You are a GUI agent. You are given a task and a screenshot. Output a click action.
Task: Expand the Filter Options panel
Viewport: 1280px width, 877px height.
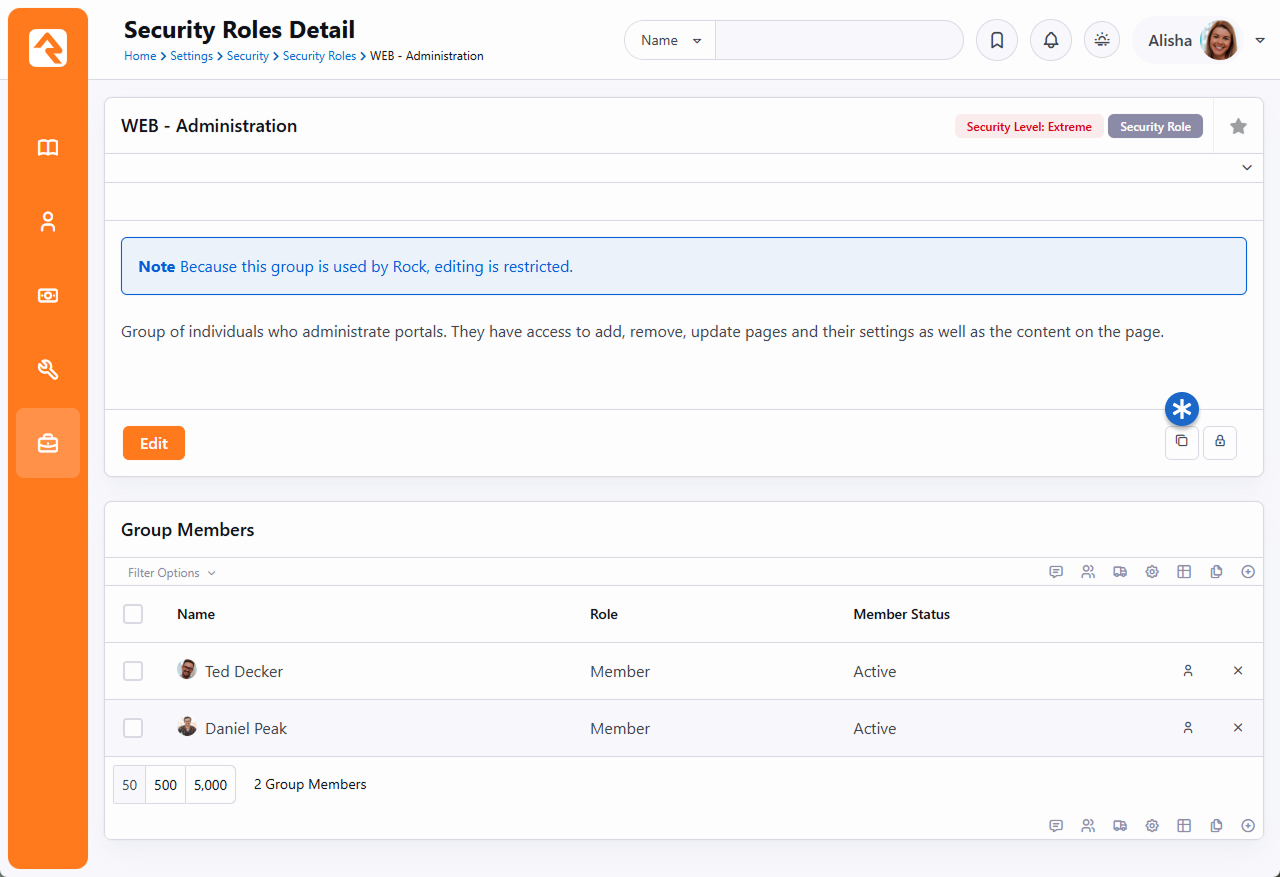pos(171,573)
